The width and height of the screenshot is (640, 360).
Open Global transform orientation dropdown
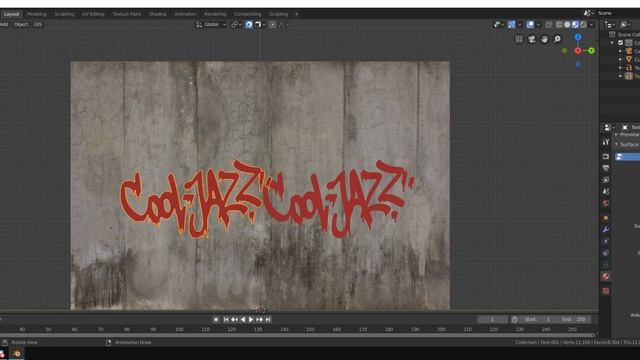tap(211, 25)
